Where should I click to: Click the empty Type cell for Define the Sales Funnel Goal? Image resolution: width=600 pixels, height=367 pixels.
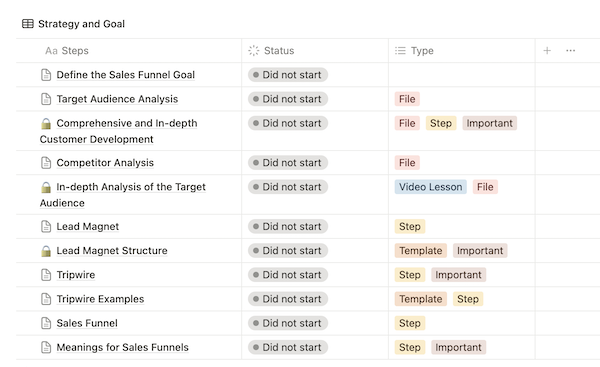[461, 75]
